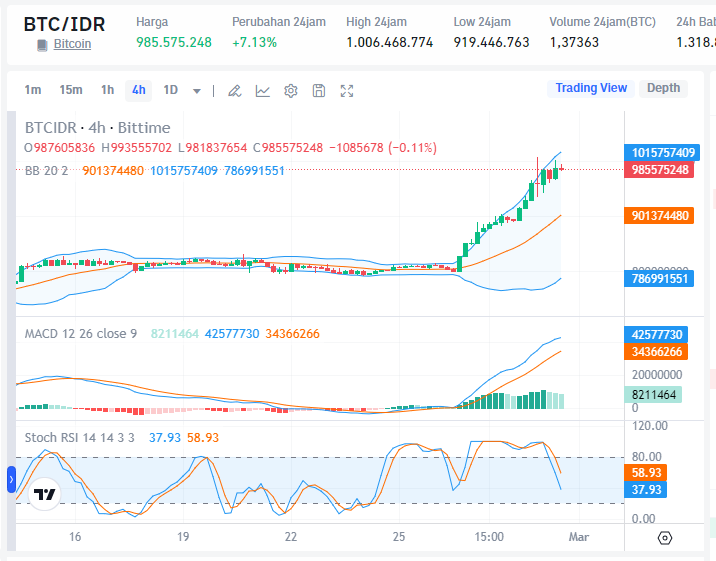The width and height of the screenshot is (716, 561).
Task: Click the Bitcoin document icon
Action: point(42,45)
